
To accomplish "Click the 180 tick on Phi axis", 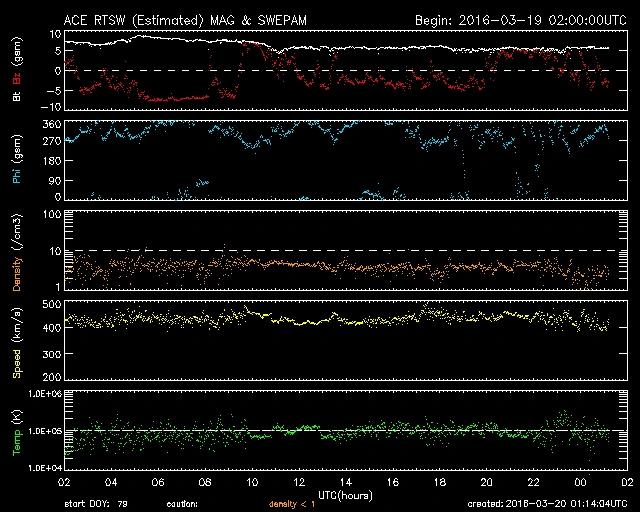I will pos(52,161).
